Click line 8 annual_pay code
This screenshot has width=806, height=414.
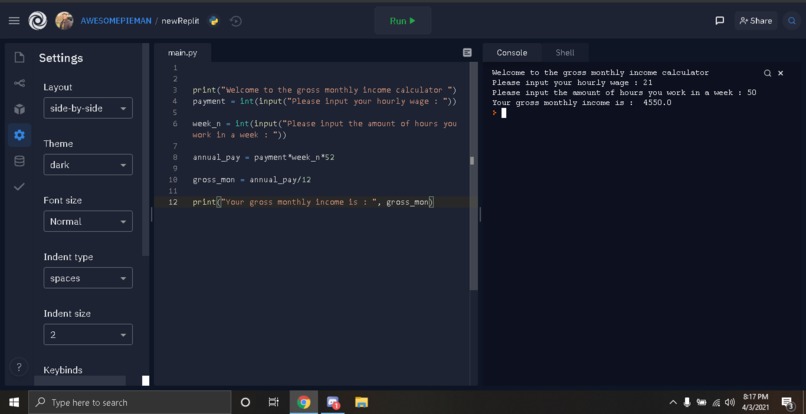pyautogui.click(x=263, y=157)
